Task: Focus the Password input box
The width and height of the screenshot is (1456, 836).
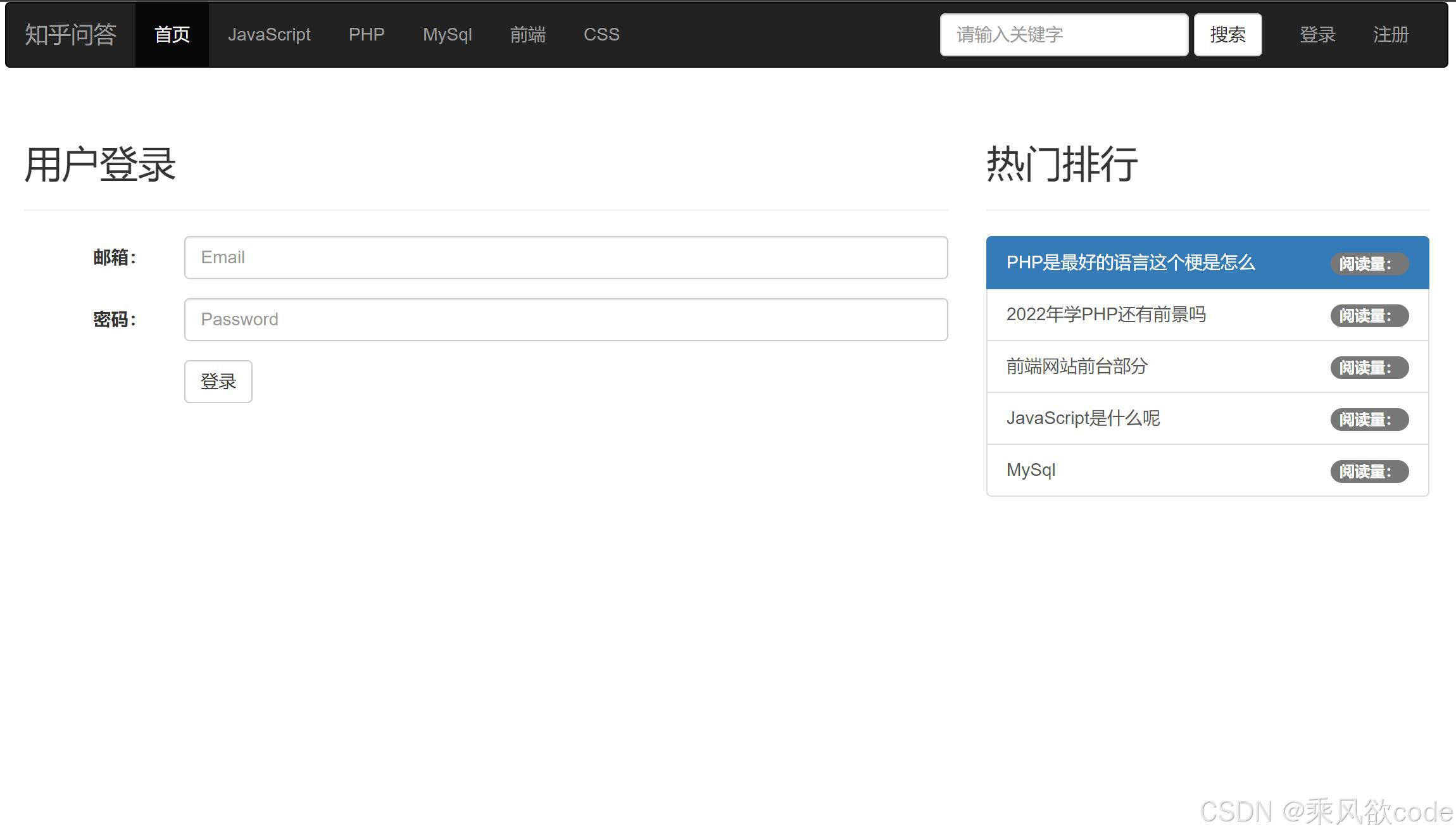Action: pyautogui.click(x=565, y=319)
